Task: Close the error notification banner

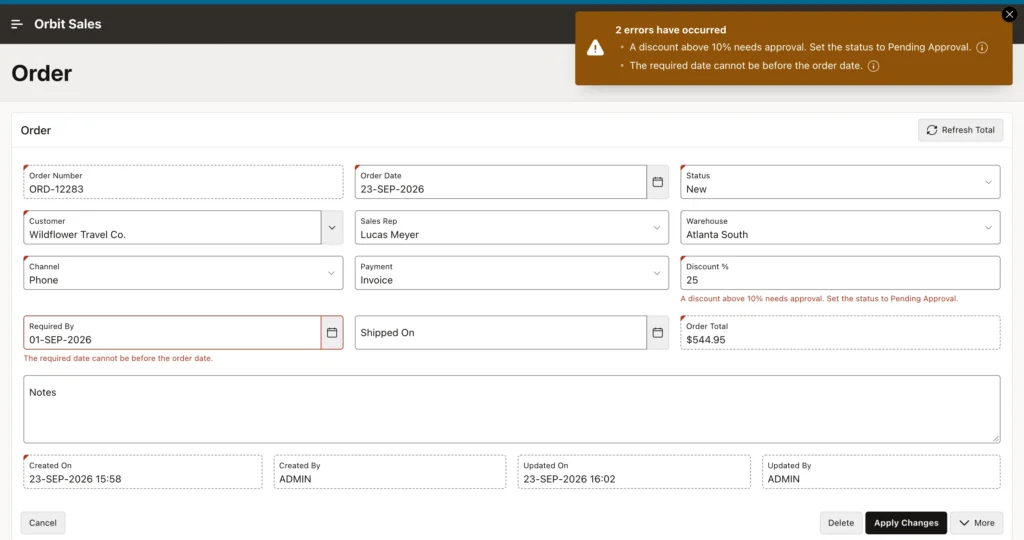Action: (x=1009, y=14)
